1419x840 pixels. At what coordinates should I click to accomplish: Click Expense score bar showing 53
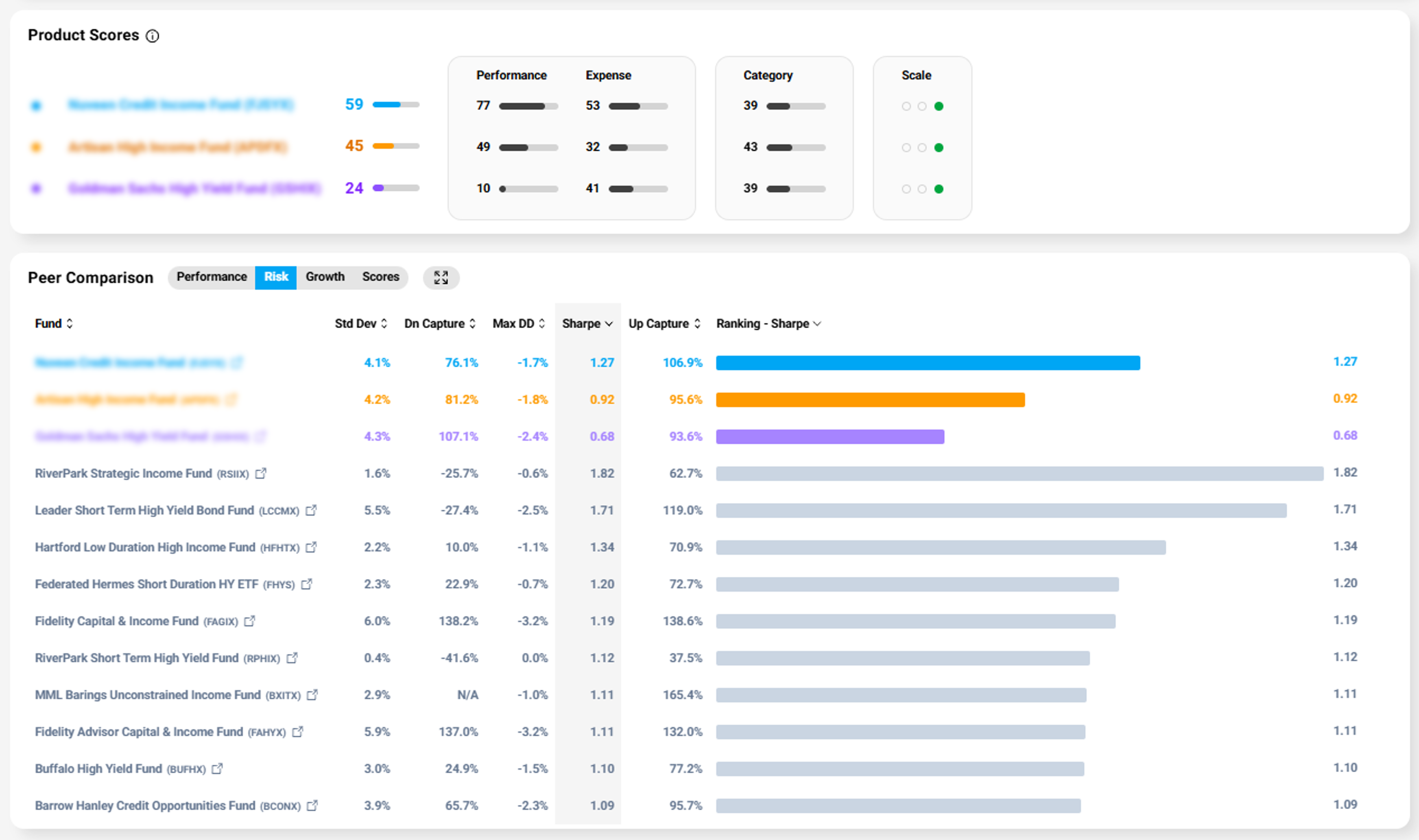tap(638, 107)
